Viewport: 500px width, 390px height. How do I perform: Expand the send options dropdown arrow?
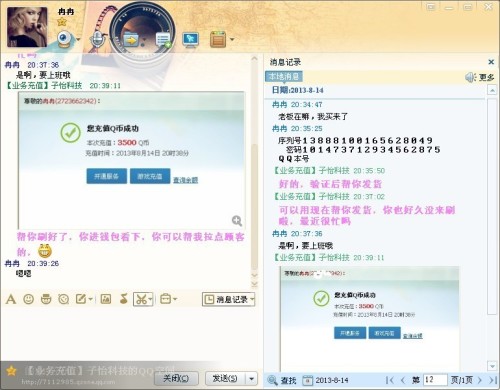[252, 379]
